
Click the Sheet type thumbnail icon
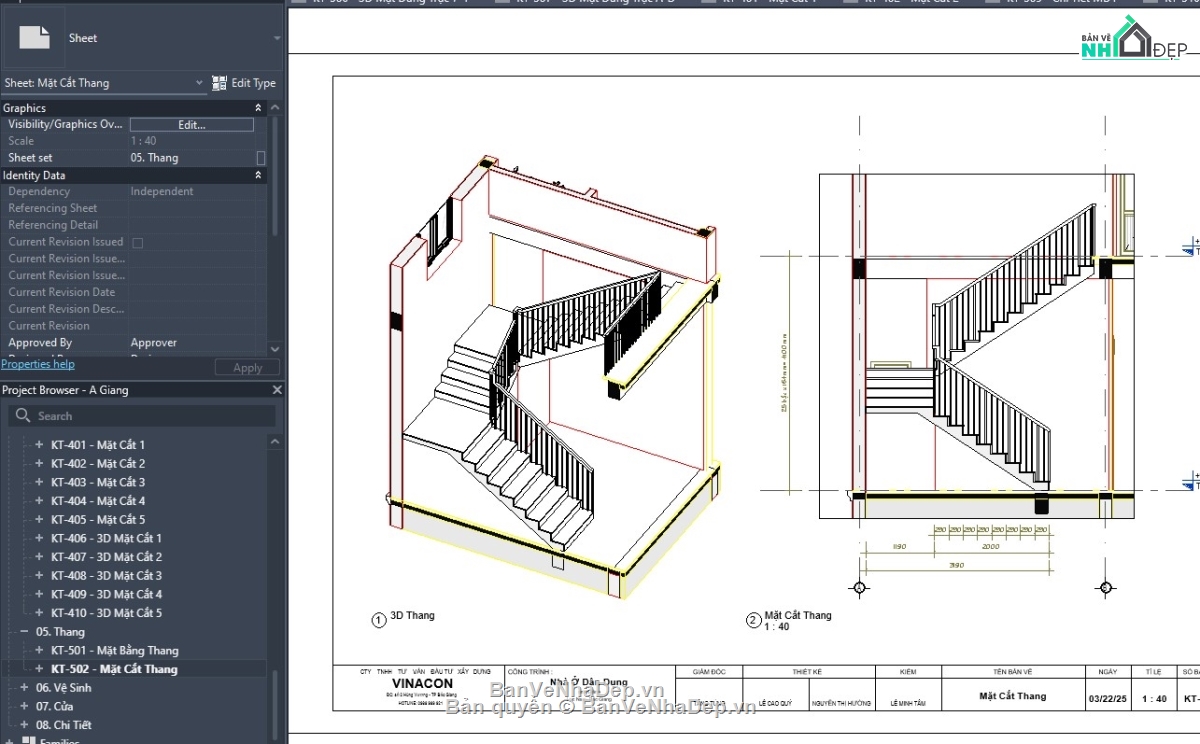click(35, 38)
